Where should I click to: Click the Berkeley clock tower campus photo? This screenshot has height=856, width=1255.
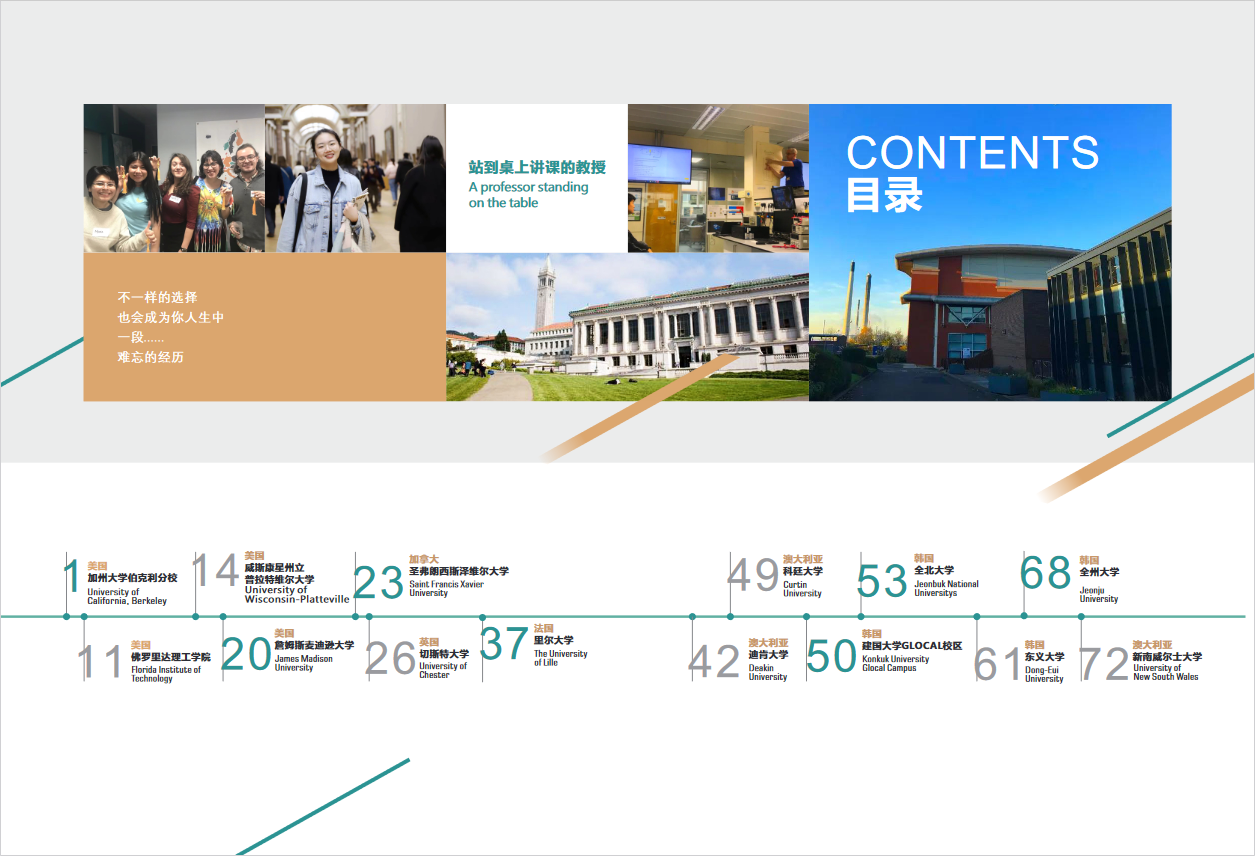[x=627, y=327]
